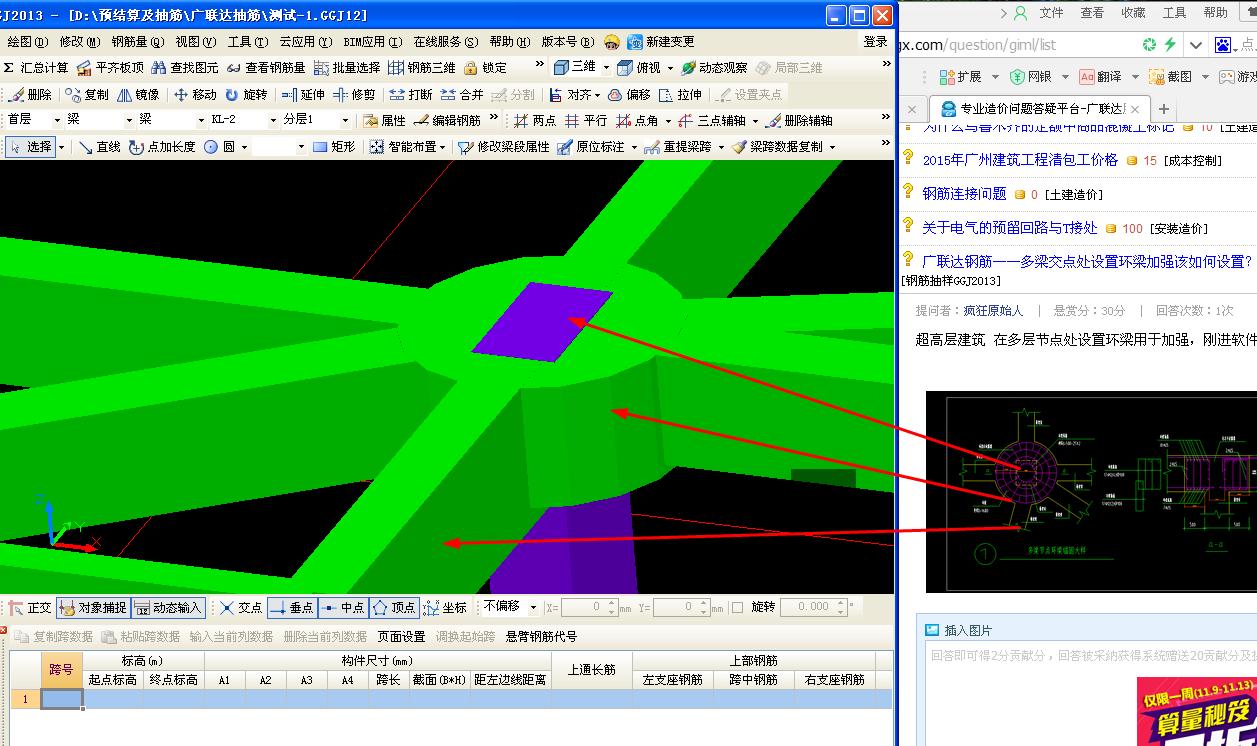Select the 镜像 mirror tool

pyautogui.click(x=138, y=95)
